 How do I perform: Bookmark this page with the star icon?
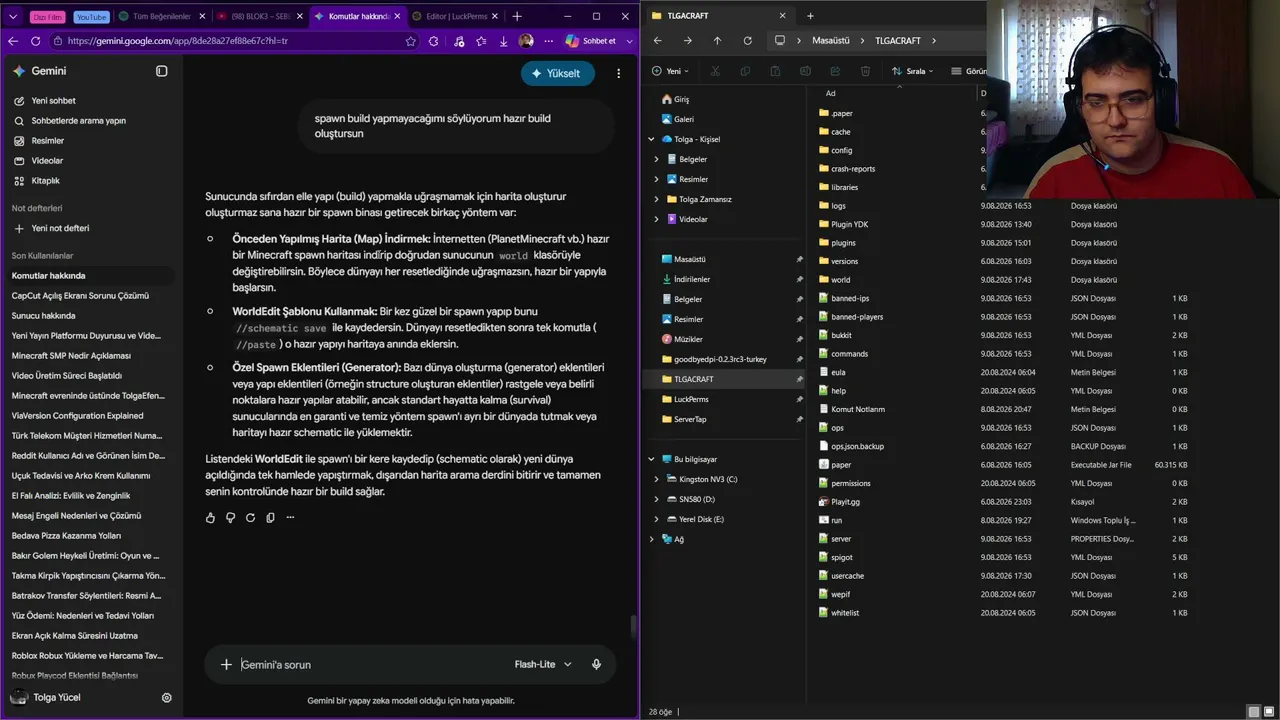[410, 41]
